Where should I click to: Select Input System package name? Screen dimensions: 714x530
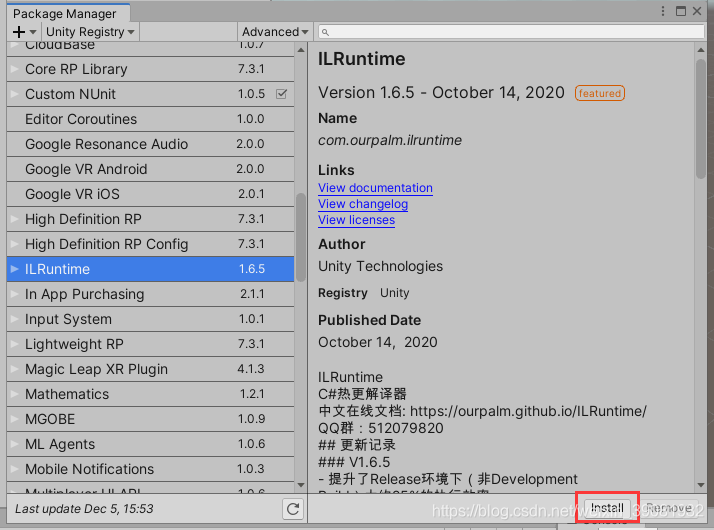68,319
